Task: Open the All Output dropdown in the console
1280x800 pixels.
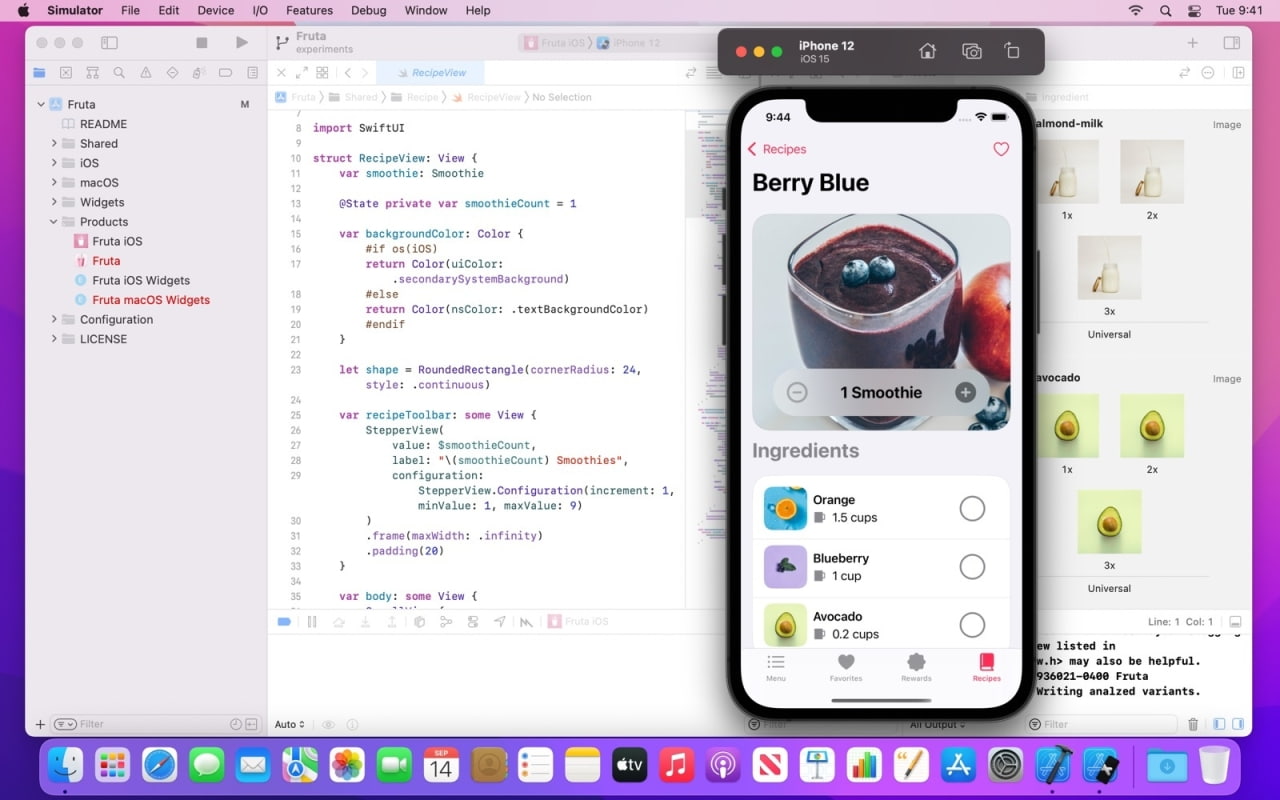Action: click(x=936, y=723)
